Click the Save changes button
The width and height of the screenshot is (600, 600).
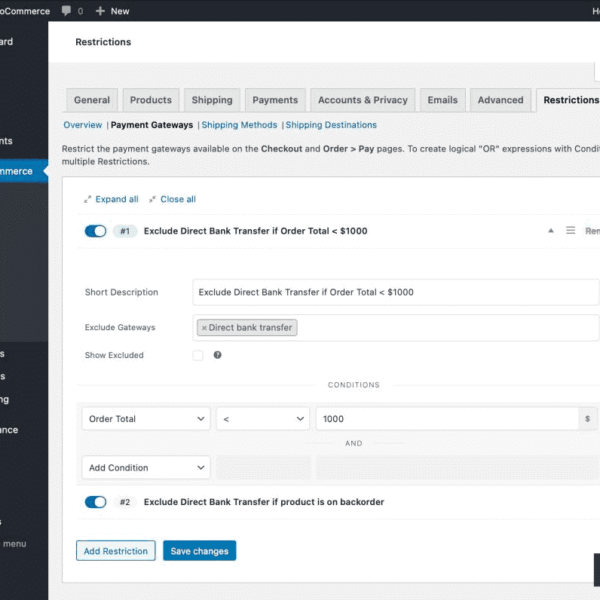pos(200,551)
